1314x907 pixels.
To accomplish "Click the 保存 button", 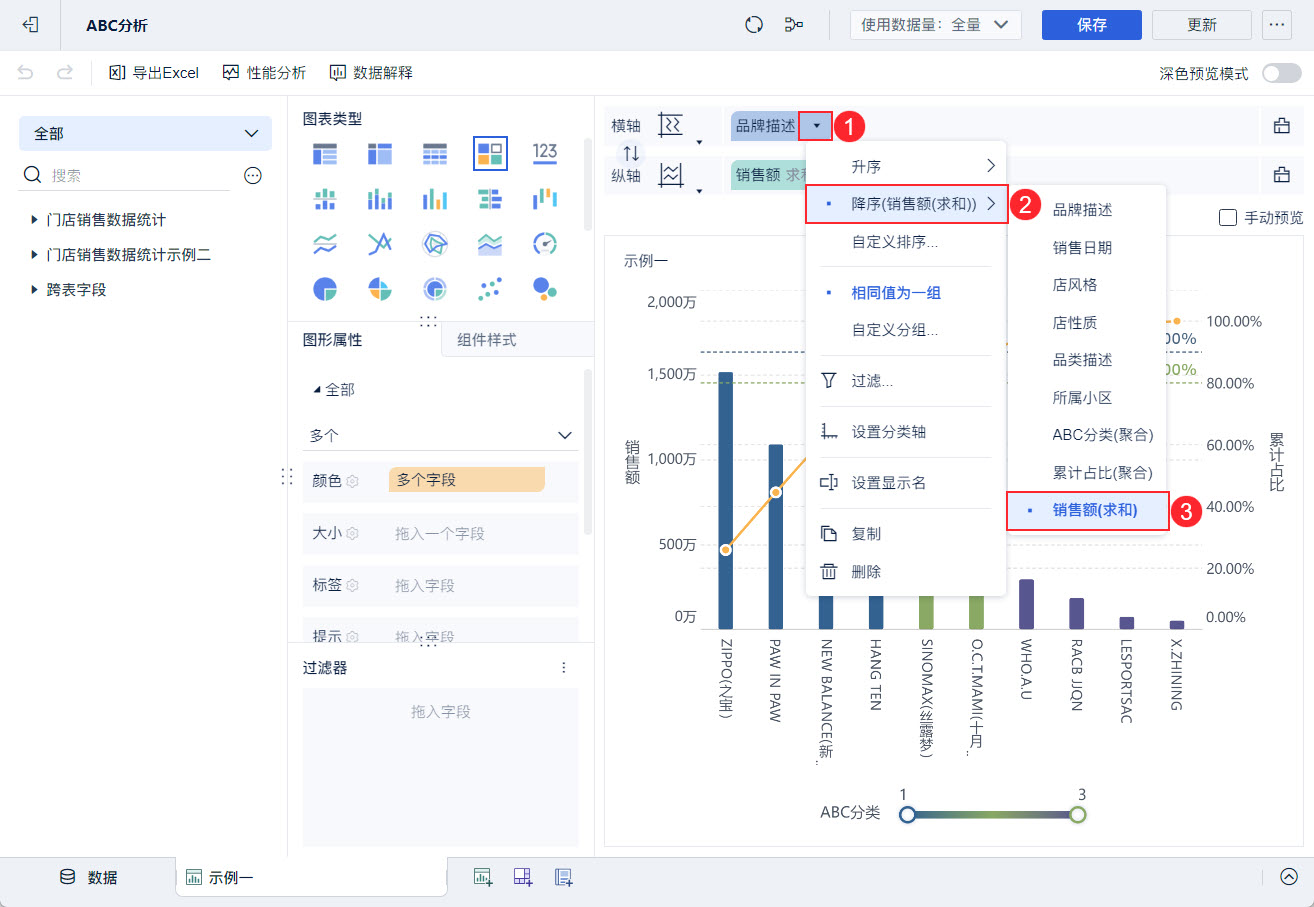I will tap(1092, 25).
